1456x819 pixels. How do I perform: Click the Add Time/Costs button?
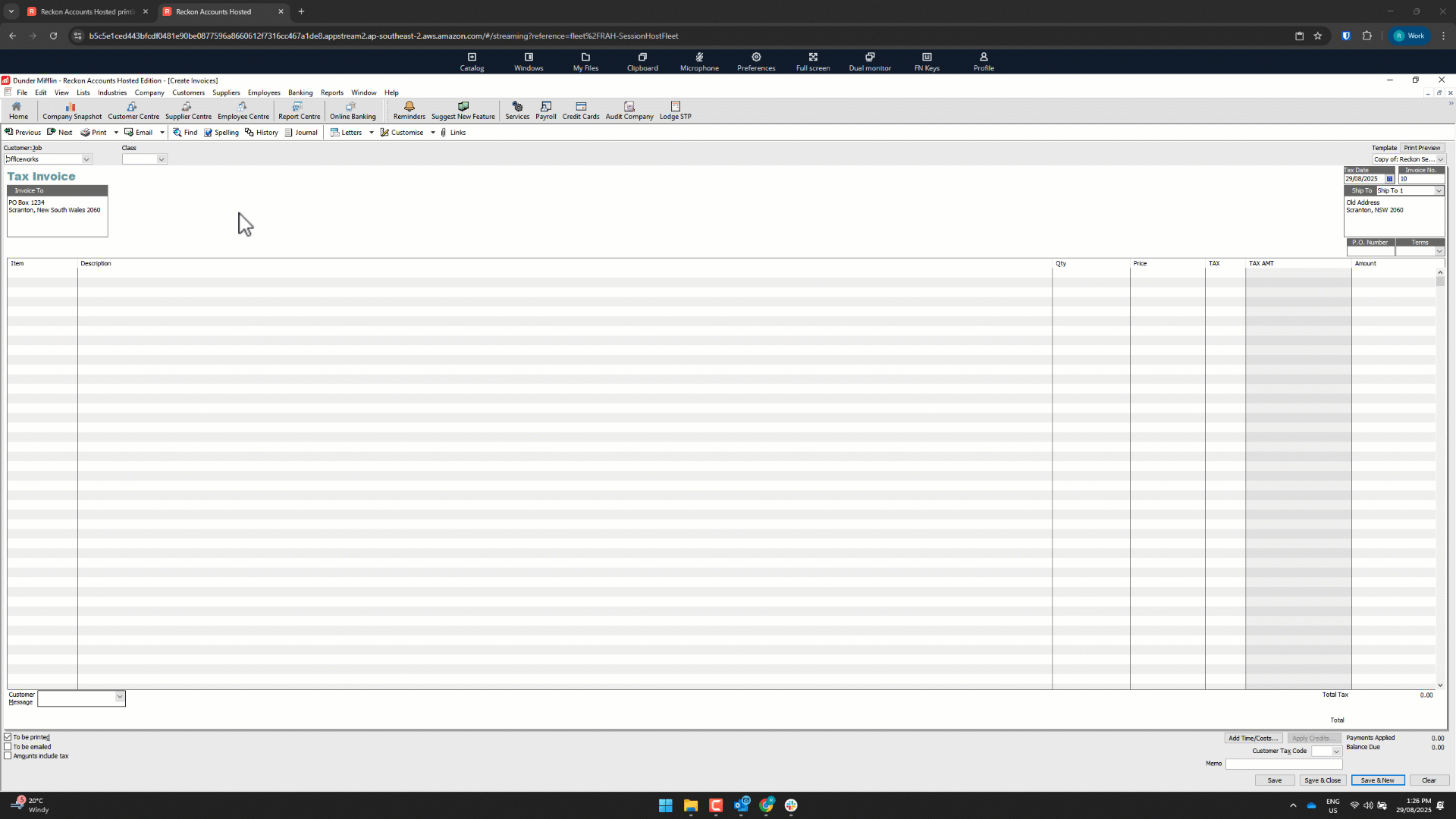pyautogui.click(x=1253, y=738)
